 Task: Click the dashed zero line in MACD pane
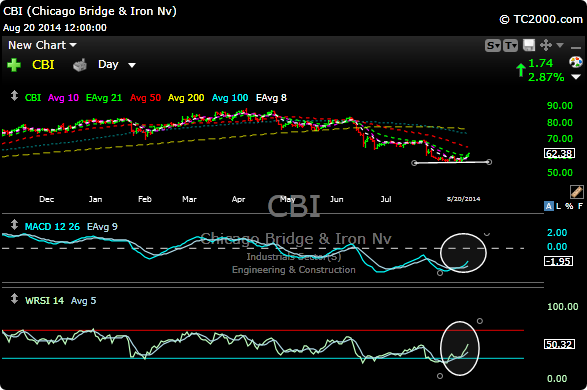click(x=263, y=248)
